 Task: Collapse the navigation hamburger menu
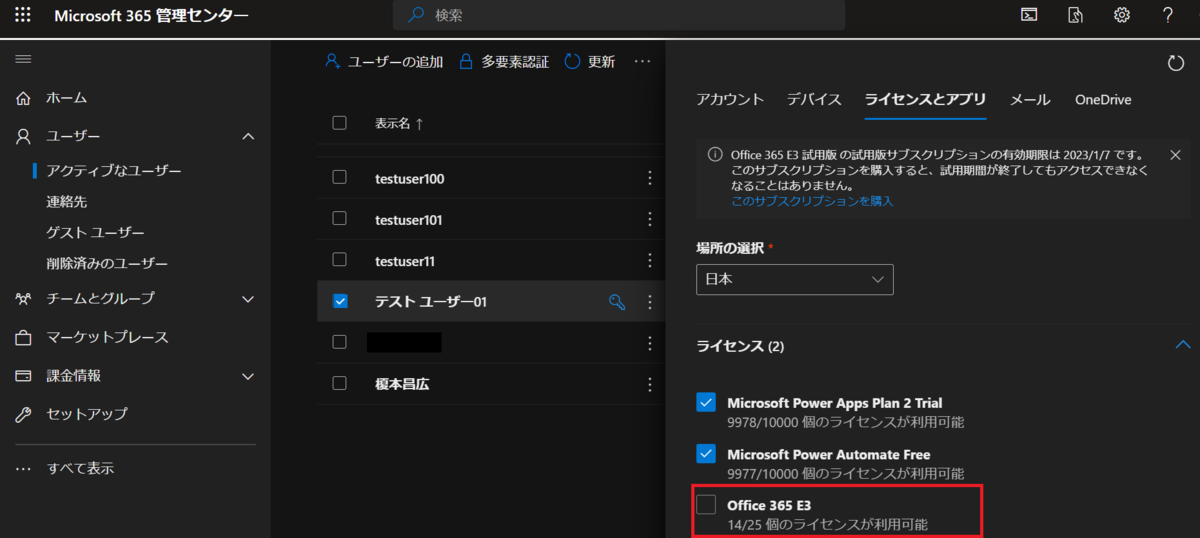(x=23, y=60)
